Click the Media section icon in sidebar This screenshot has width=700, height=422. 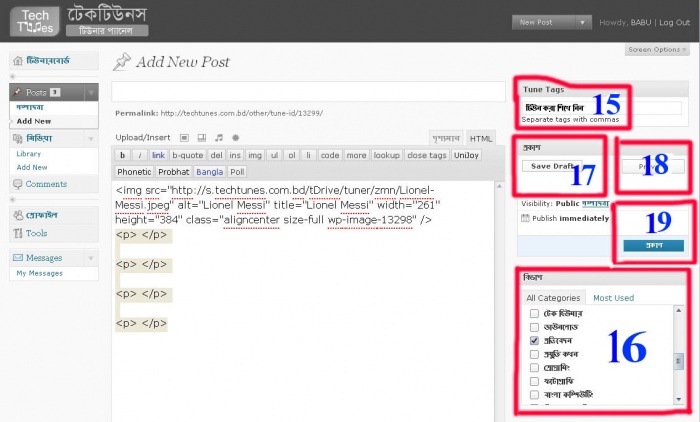(x=17, y=138)
